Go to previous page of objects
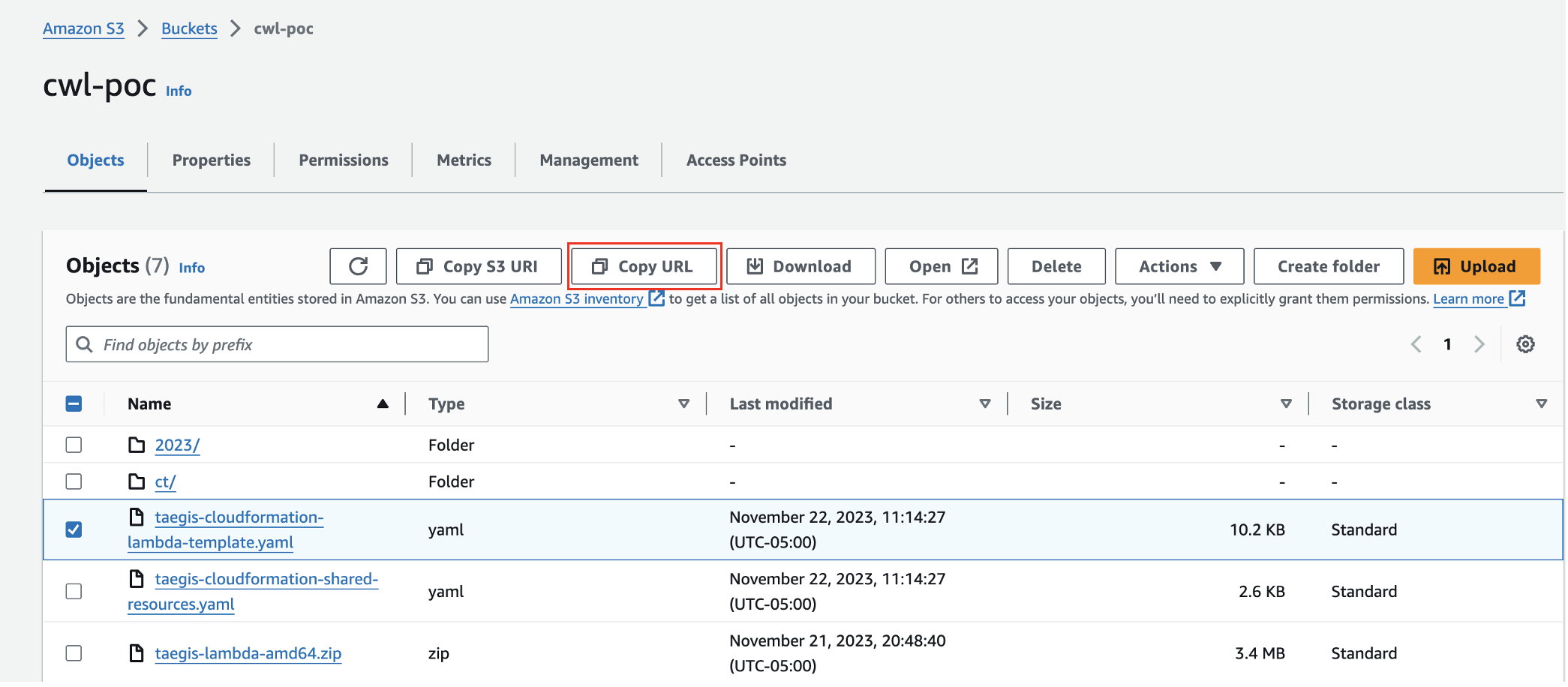 coord(1416,344)
